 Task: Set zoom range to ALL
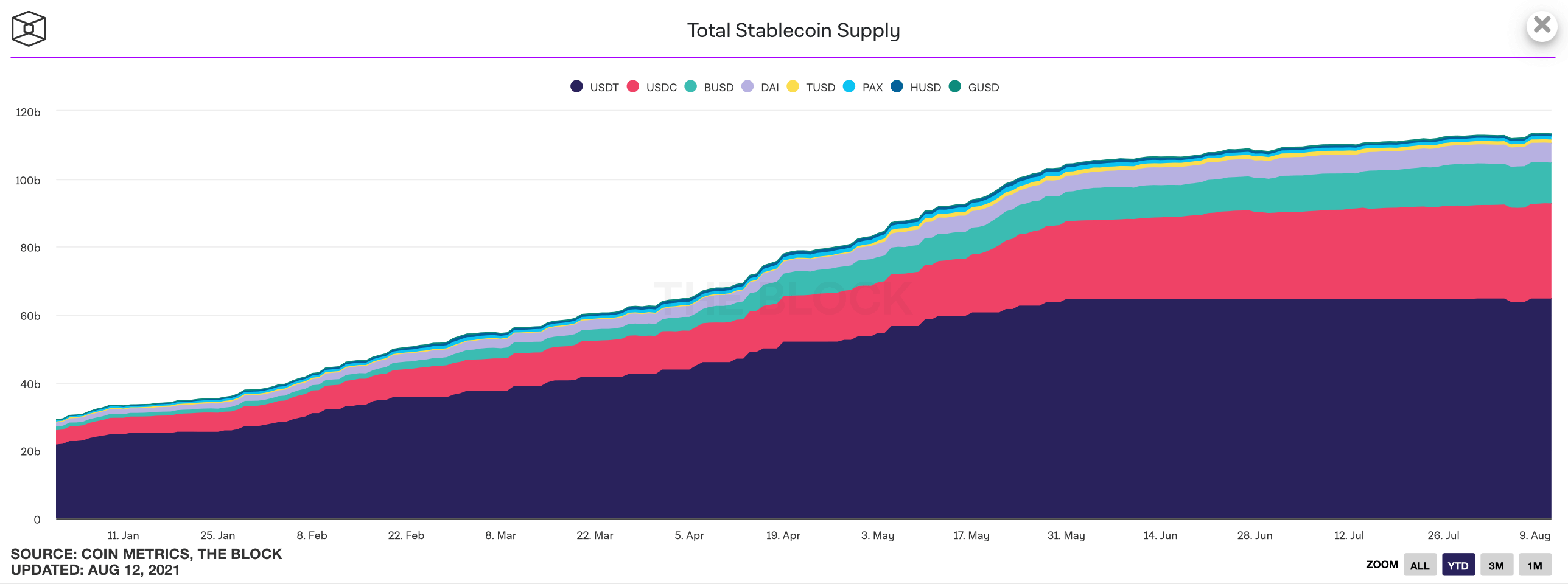(x=1419, y=565)
